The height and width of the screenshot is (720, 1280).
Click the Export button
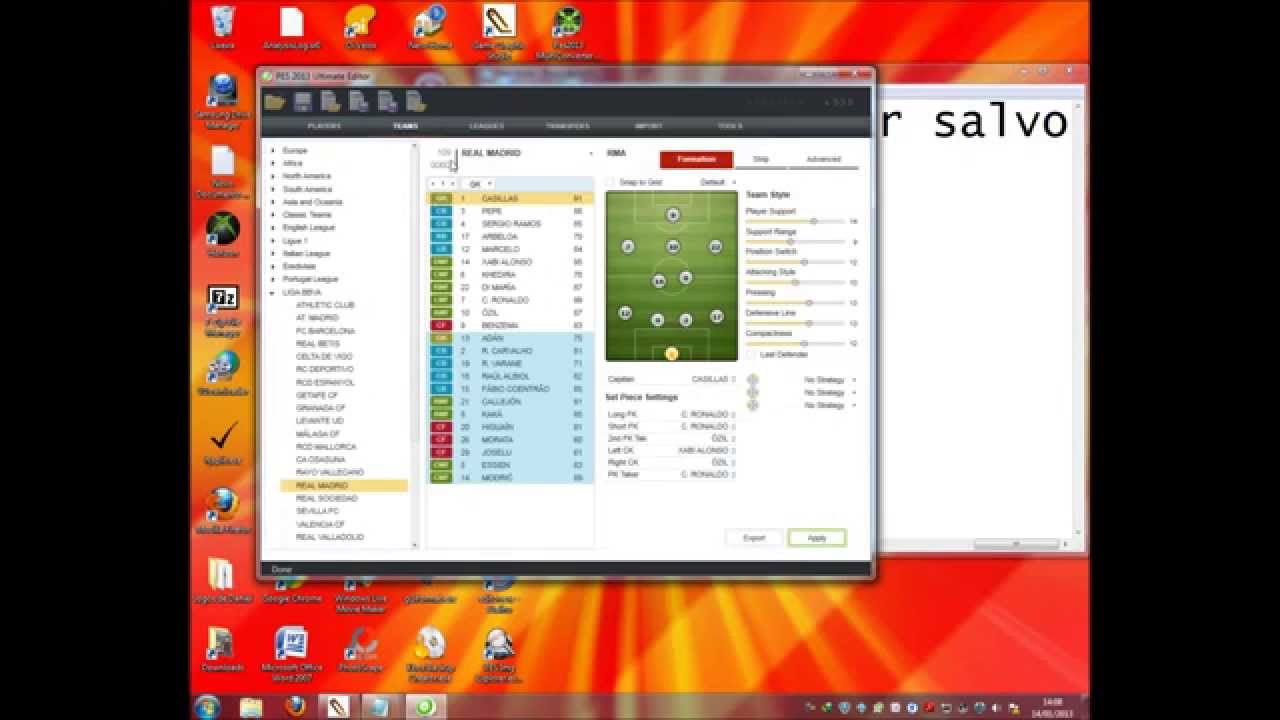(754, 538)
